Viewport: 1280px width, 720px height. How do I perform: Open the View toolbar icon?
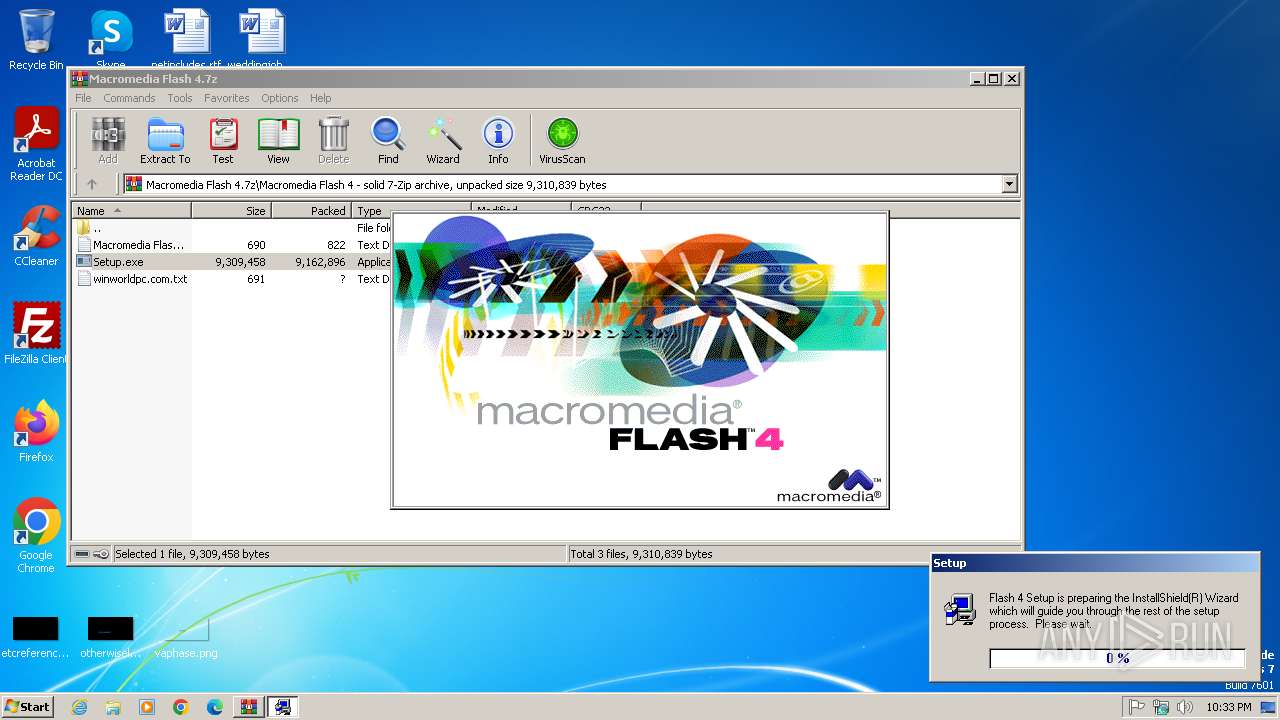[278, 140]
